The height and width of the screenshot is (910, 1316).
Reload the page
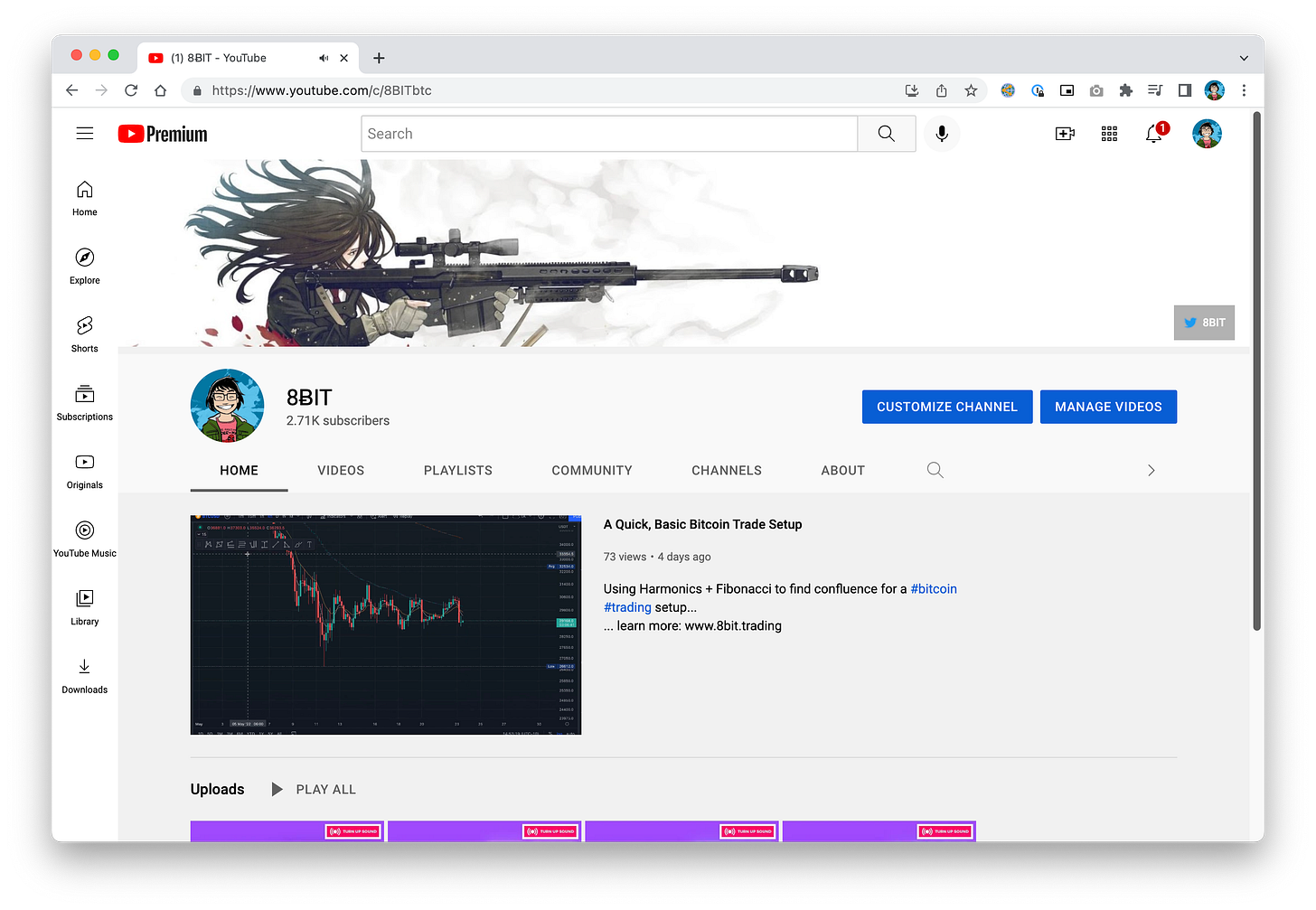point(131,90)
